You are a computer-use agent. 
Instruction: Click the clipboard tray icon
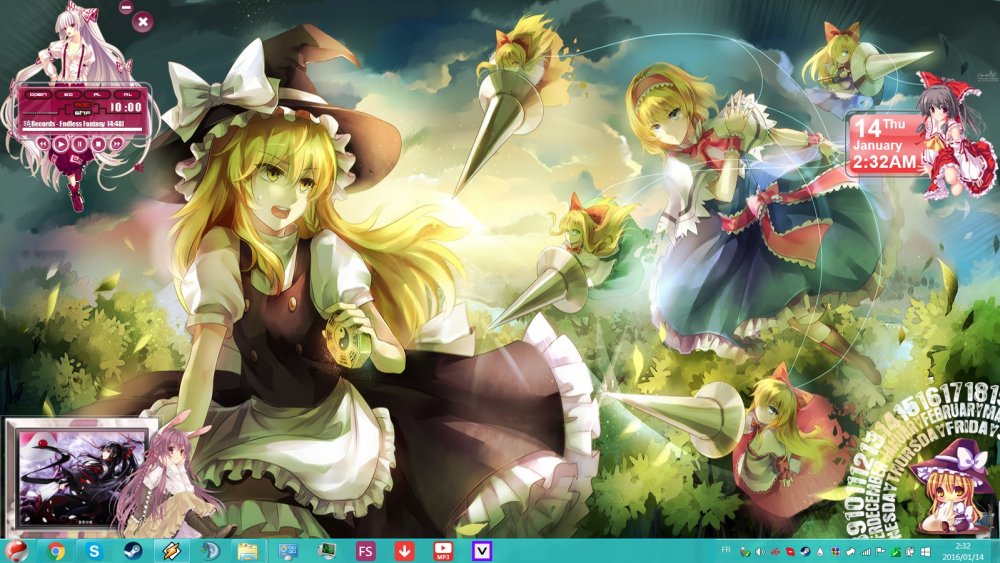(910, 552)
